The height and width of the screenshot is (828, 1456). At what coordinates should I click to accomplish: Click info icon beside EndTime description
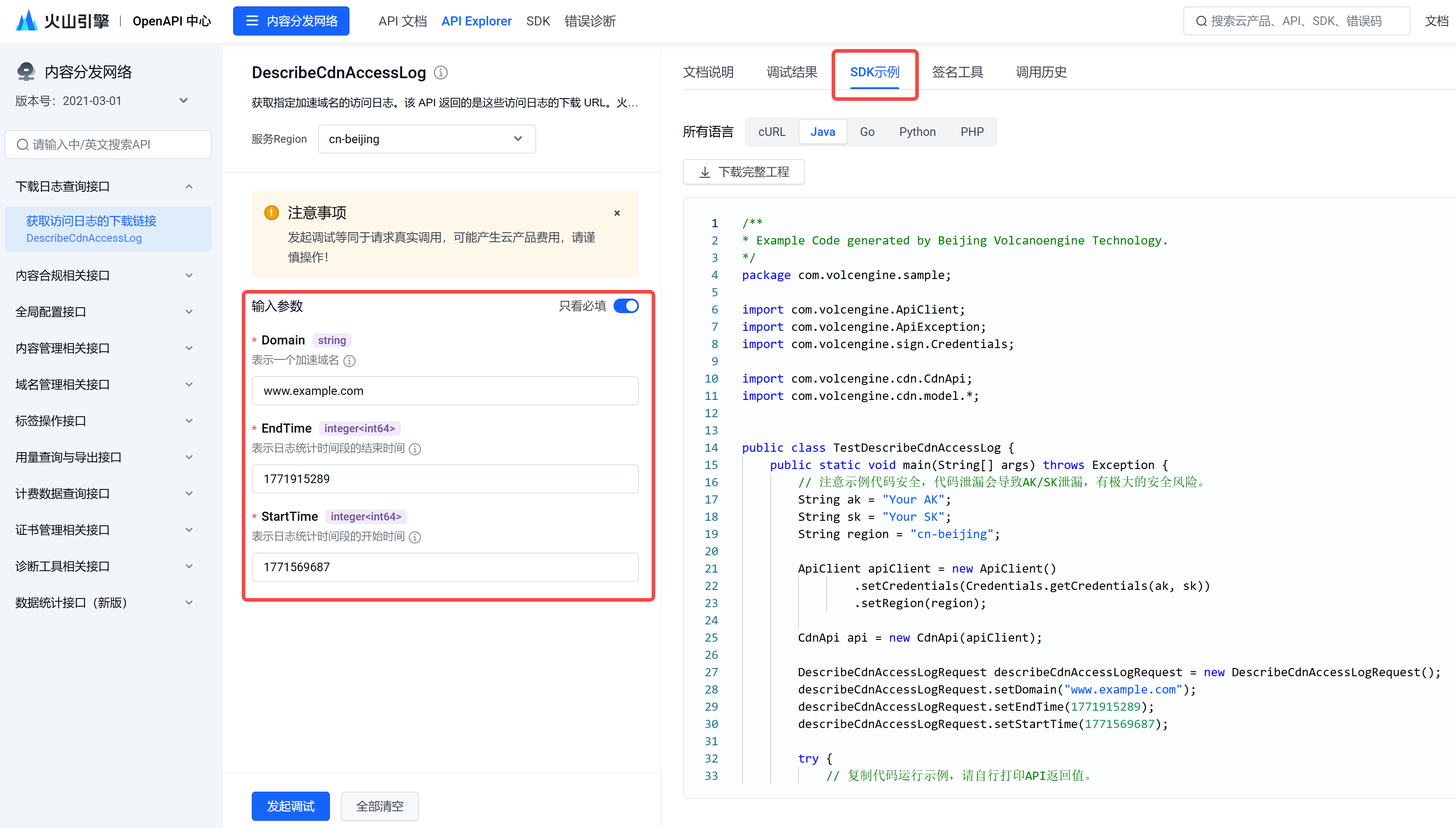point(415,449)
